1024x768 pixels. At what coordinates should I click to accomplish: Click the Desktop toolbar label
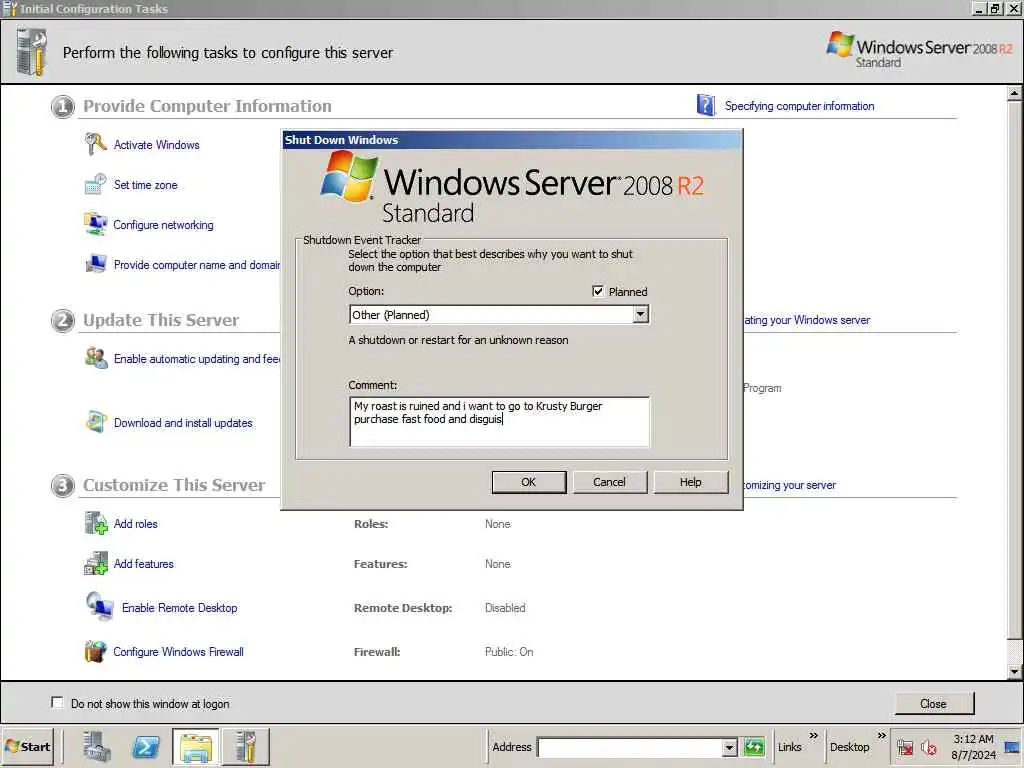849,746
